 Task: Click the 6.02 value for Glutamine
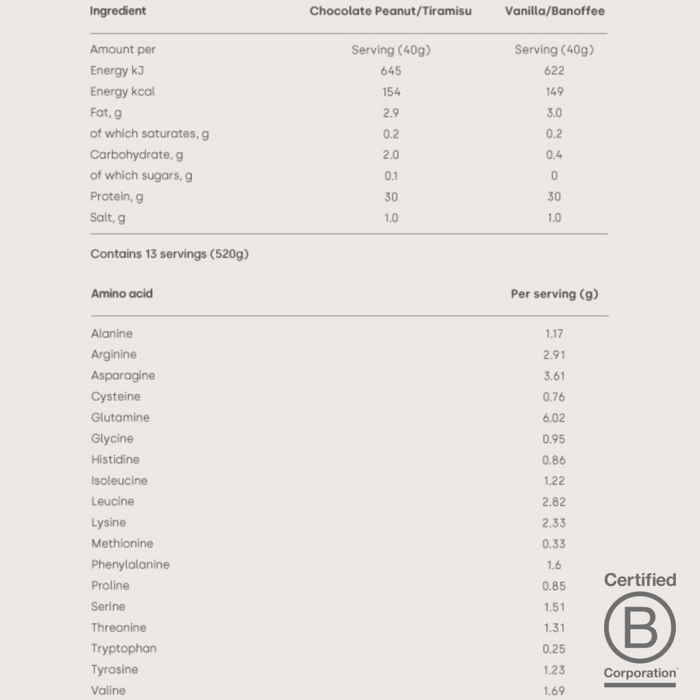click(x=554, y=418)
